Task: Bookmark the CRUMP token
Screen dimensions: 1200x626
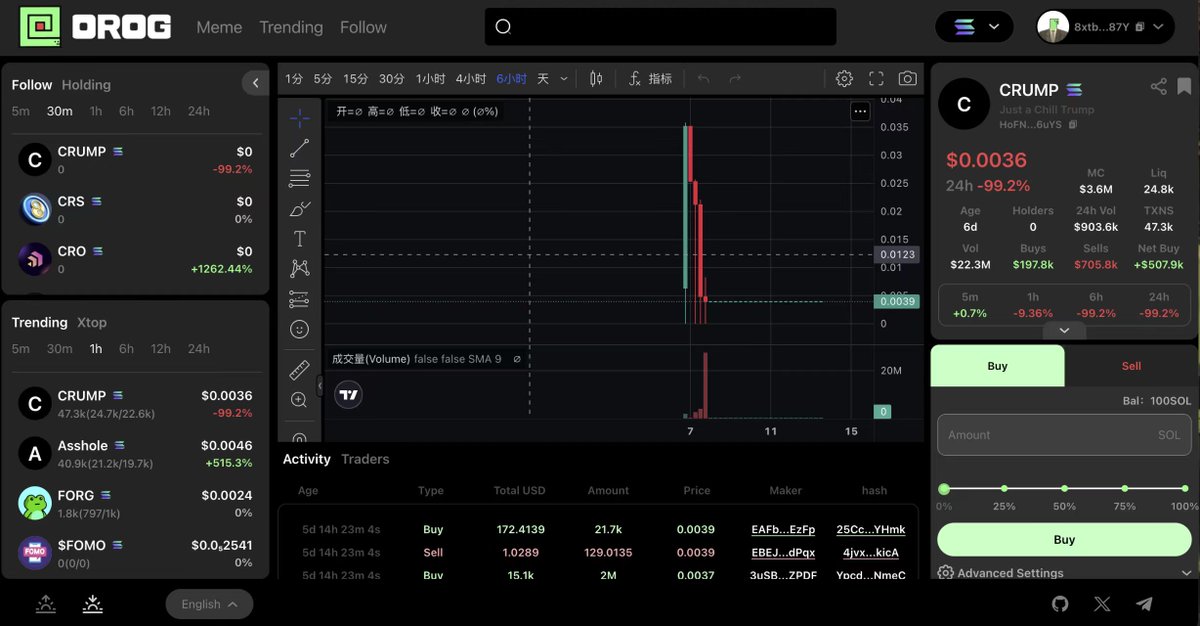Action: click(x=1184, y=87)
